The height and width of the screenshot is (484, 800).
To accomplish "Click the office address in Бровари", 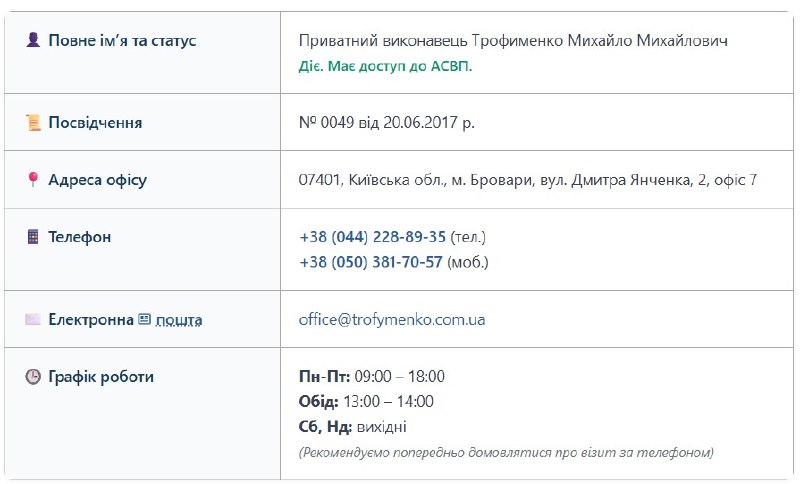I will pyautogui.click(x=528, y=180).
